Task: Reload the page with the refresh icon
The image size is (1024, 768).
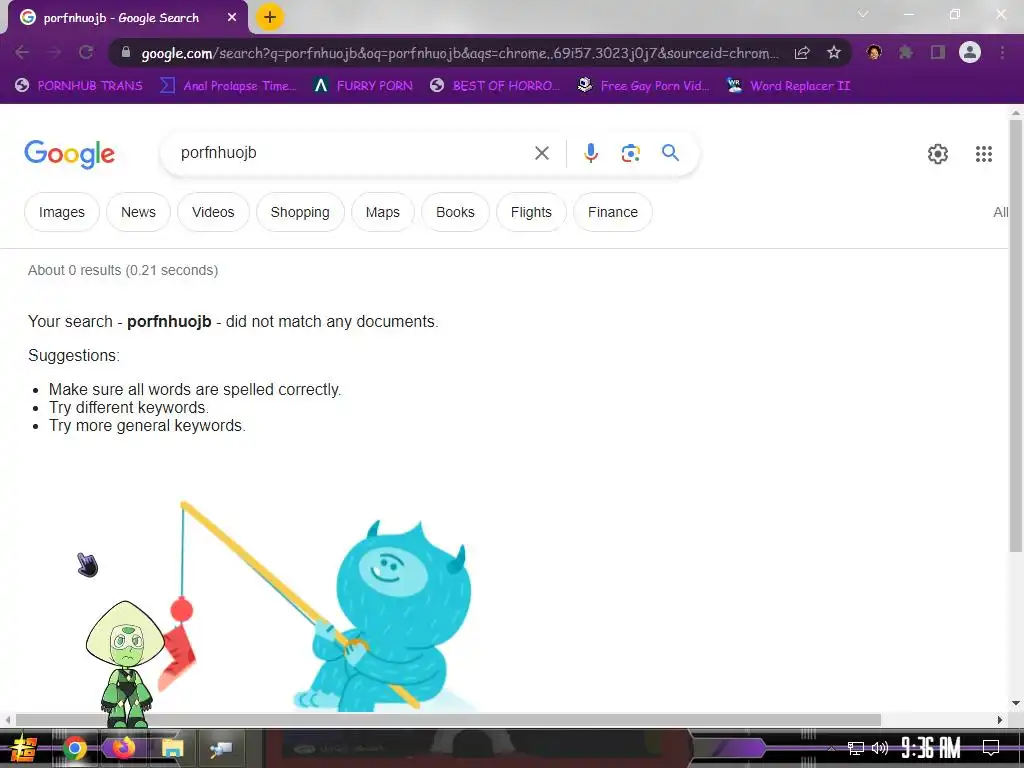Action: 86,52
